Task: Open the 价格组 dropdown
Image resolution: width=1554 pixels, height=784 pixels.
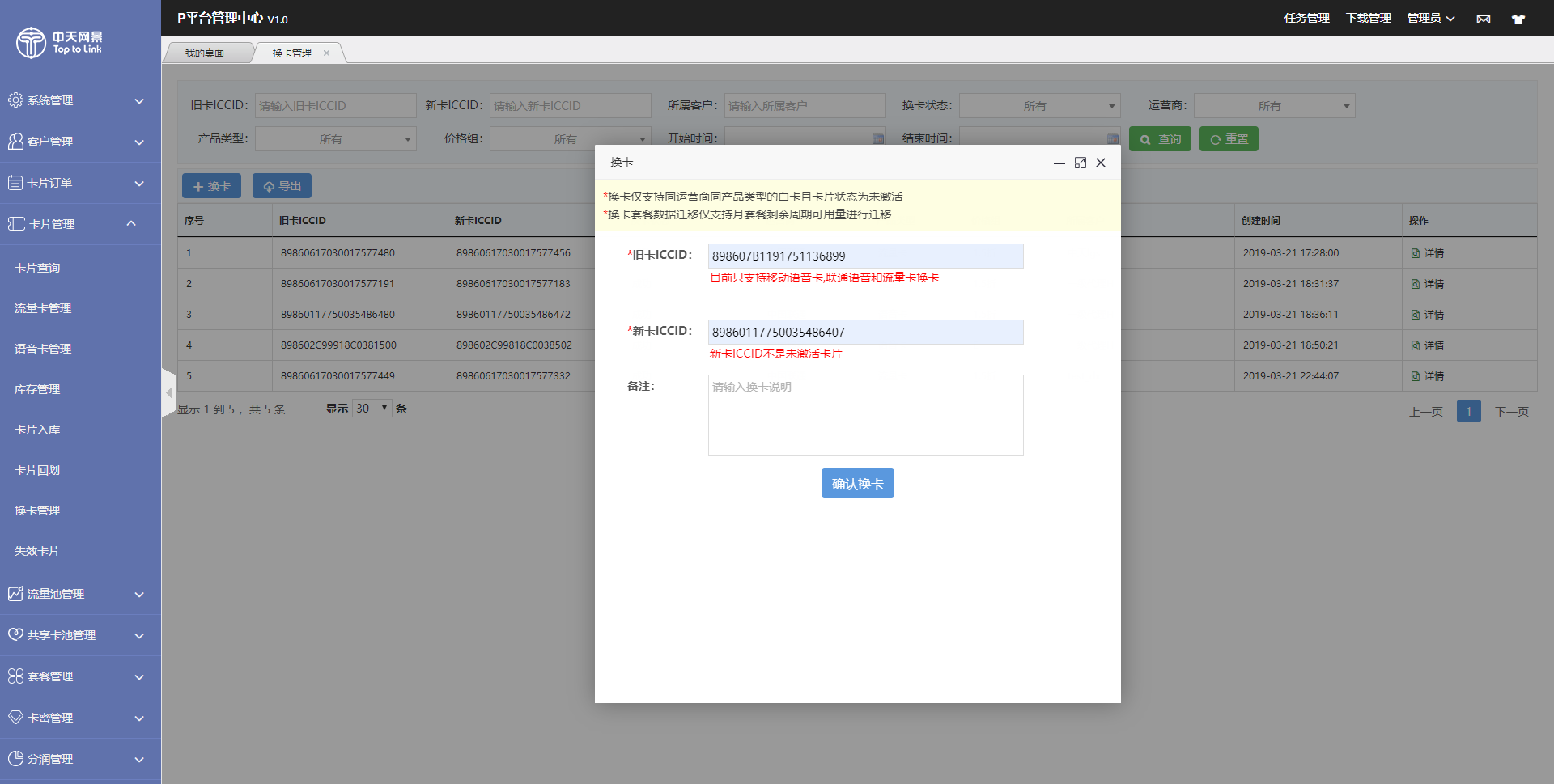Action: point(571,139)
